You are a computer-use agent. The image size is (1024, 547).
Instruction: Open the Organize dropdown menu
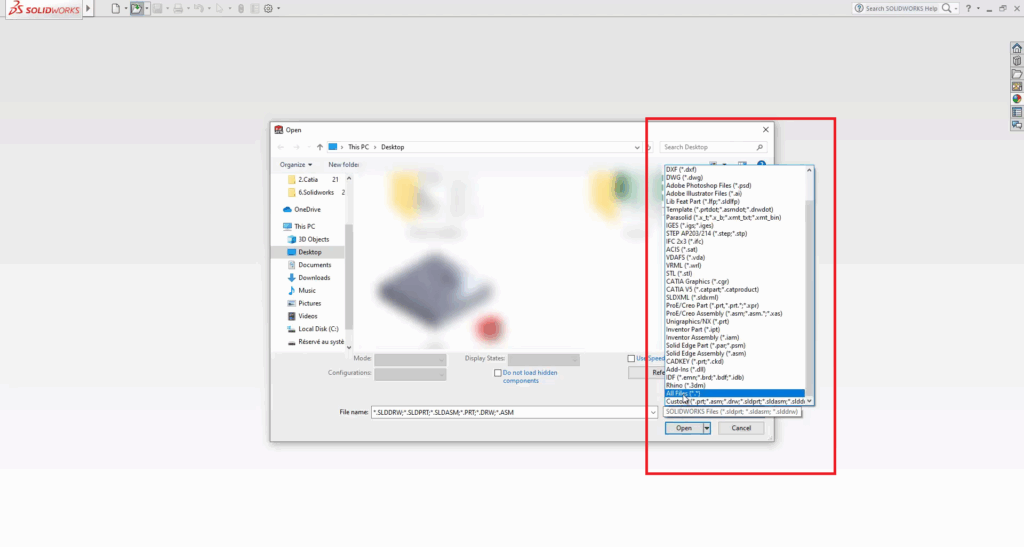[296, 165]
